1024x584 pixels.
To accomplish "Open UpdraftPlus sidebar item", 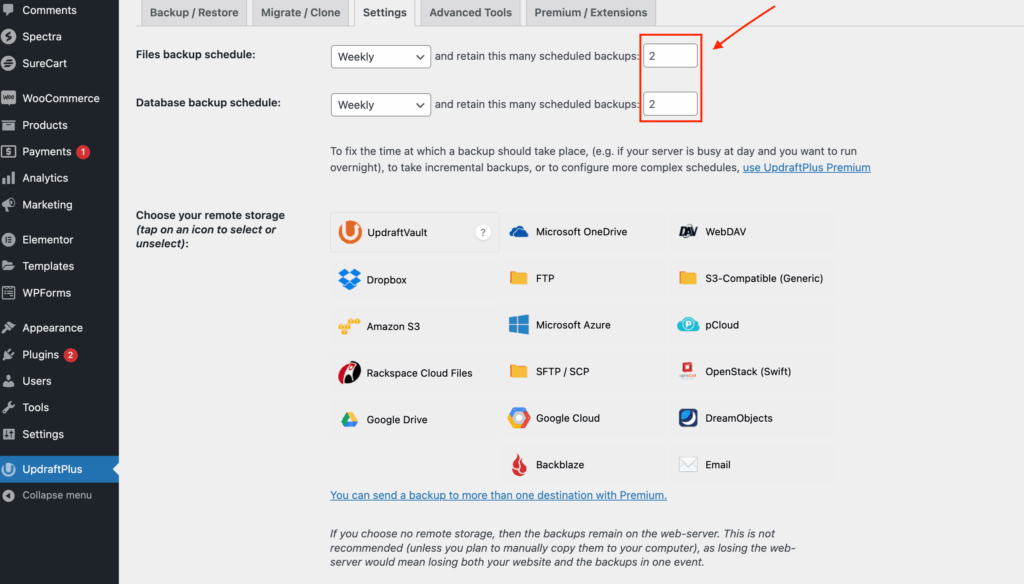I will [59, 469].
